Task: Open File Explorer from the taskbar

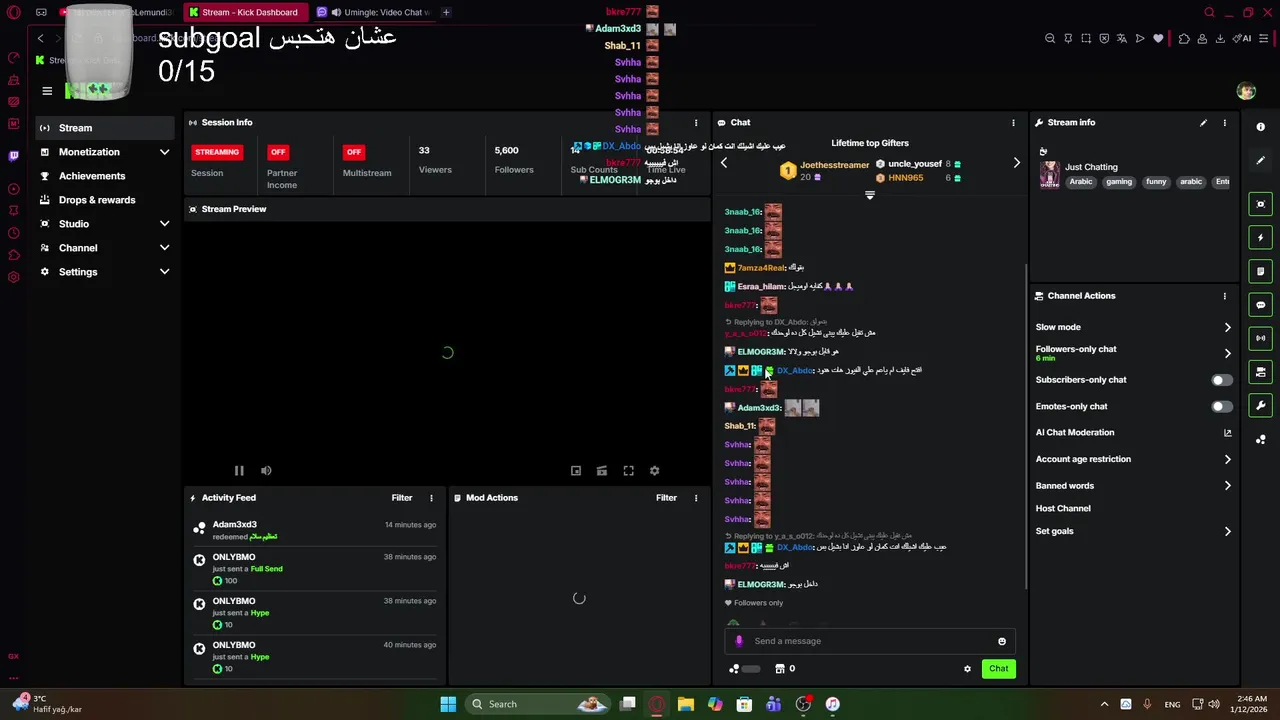Action: [x=686, y=704]
